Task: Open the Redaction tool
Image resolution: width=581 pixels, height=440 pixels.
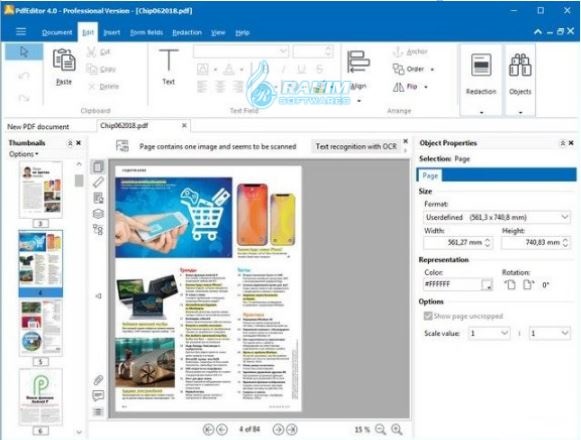Action: [x=481, y=74]
